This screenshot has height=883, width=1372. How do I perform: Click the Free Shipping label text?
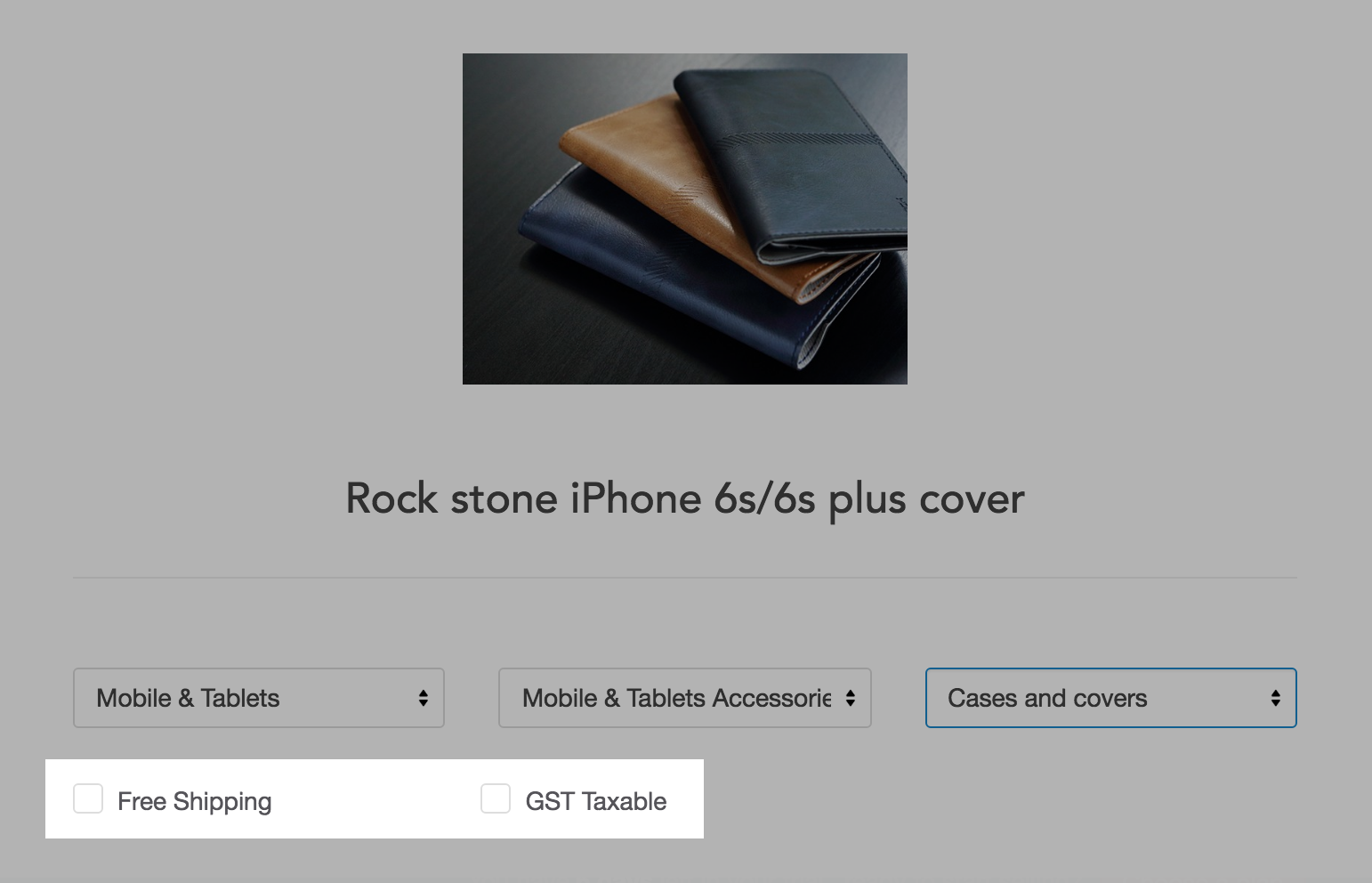(194, 801)
